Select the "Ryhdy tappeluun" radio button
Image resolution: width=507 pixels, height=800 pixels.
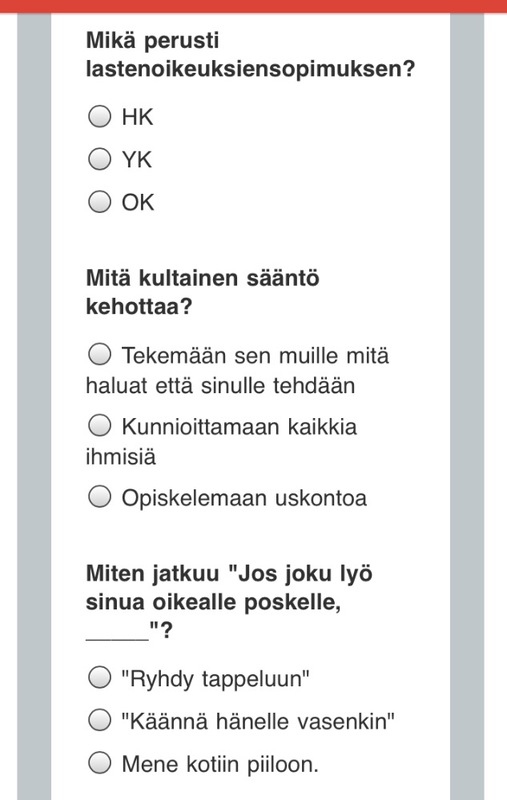tap(99, 678)
